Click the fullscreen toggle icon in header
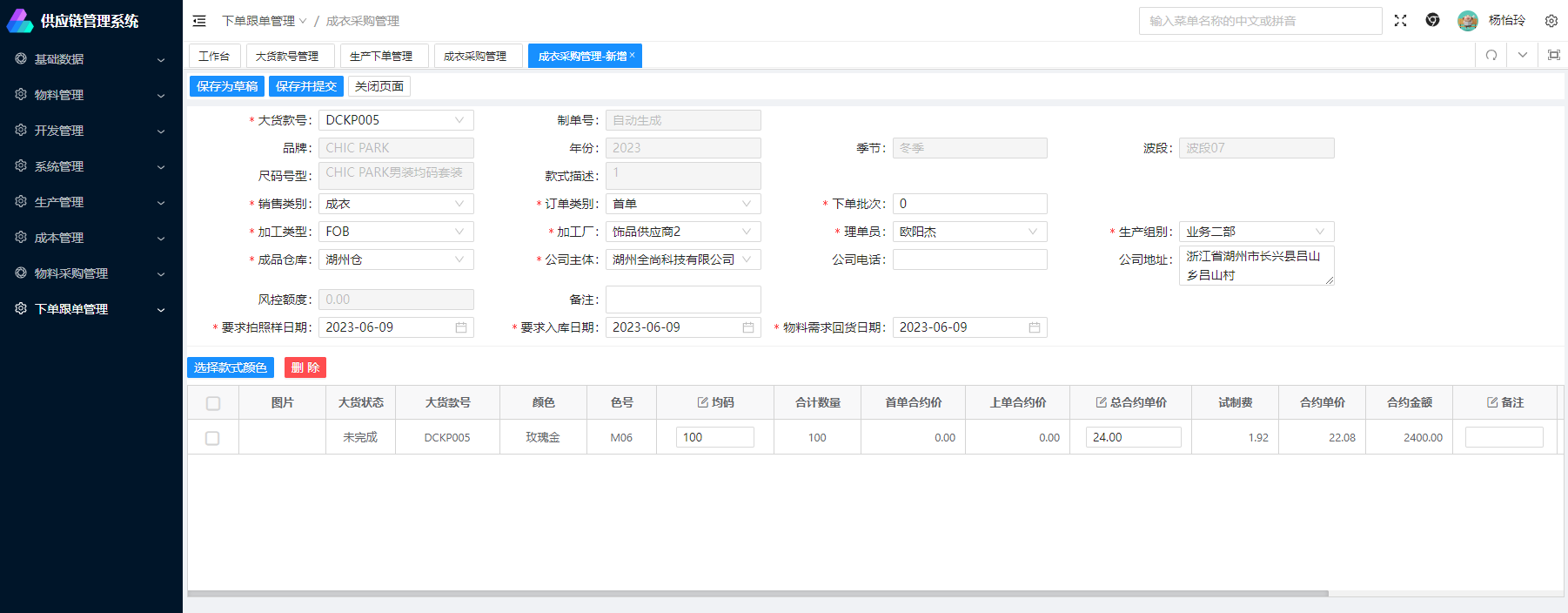The image size is (1568, 613). [1400, 21]
